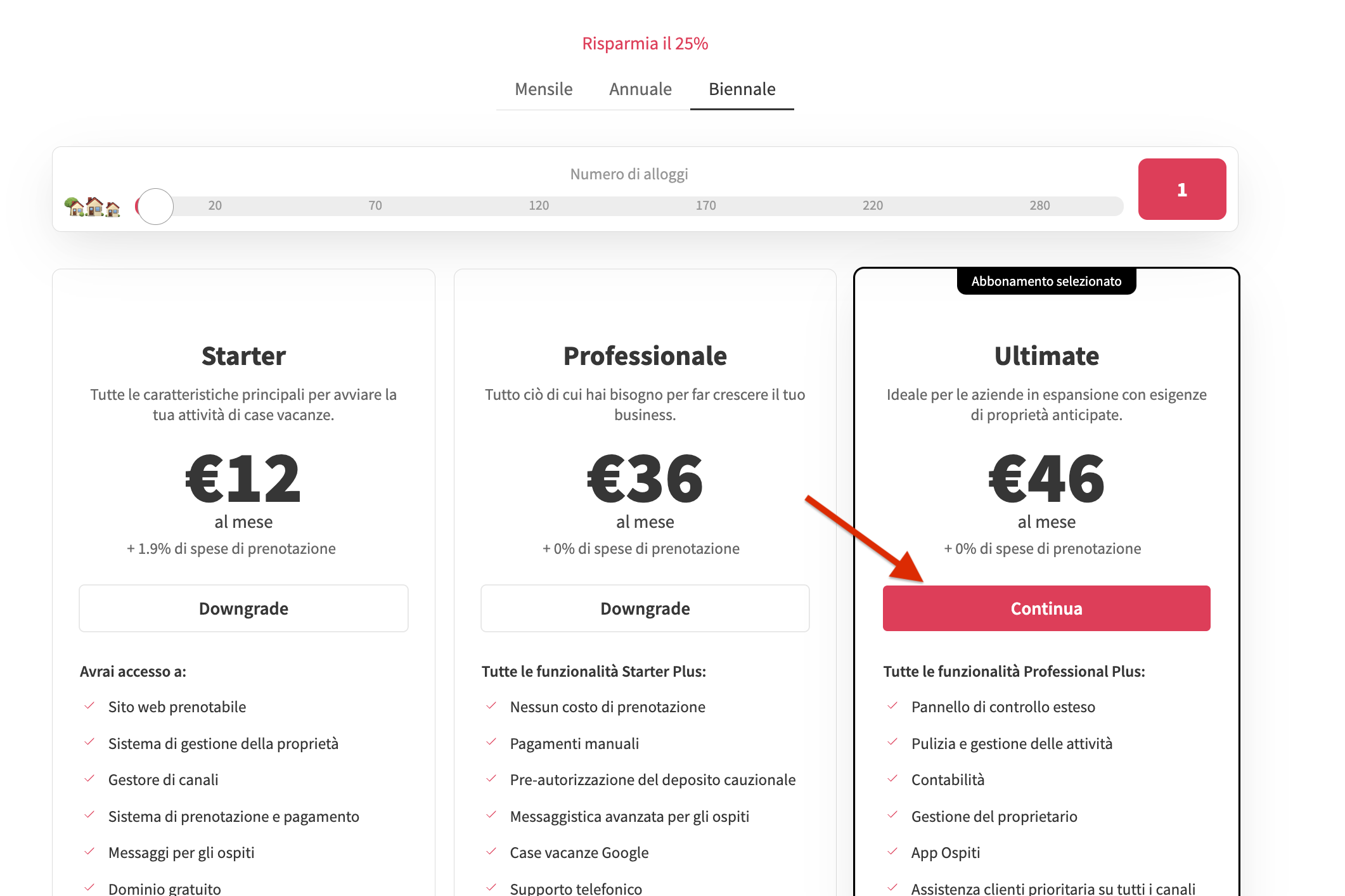
Task: Click the Risparmia il 25% label
Action: (645, 43)
